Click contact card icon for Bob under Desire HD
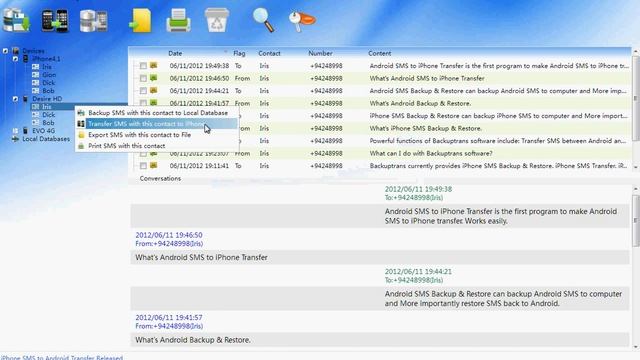 [36, 122]
